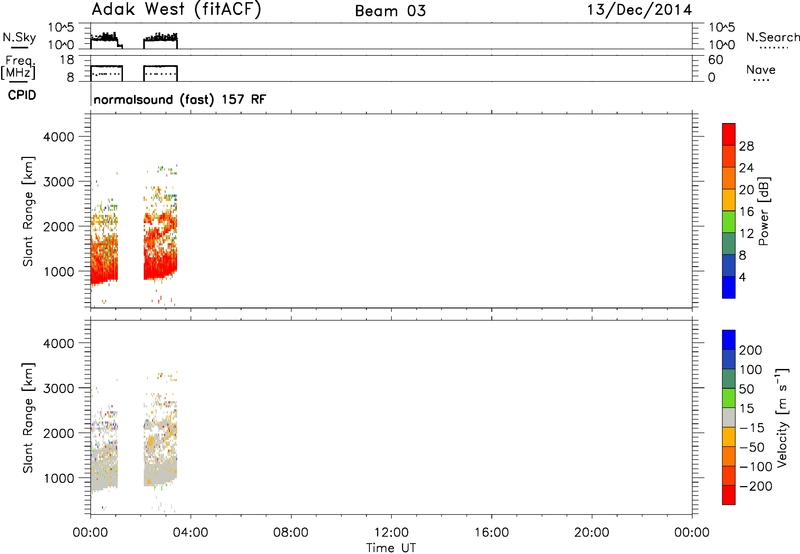Click the '4000' tick in power panel
The height and width of the screenshot is (554, 800).
click(59, 137)
